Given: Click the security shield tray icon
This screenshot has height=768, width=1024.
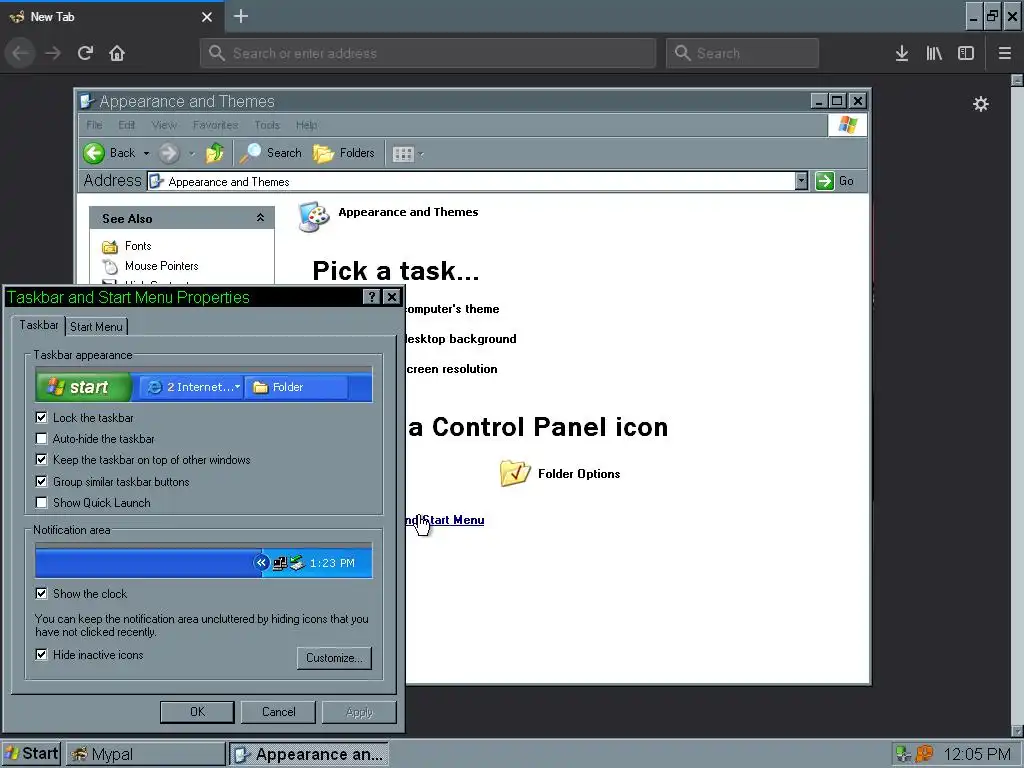Looking at the screenshot, I should [924, 754].
